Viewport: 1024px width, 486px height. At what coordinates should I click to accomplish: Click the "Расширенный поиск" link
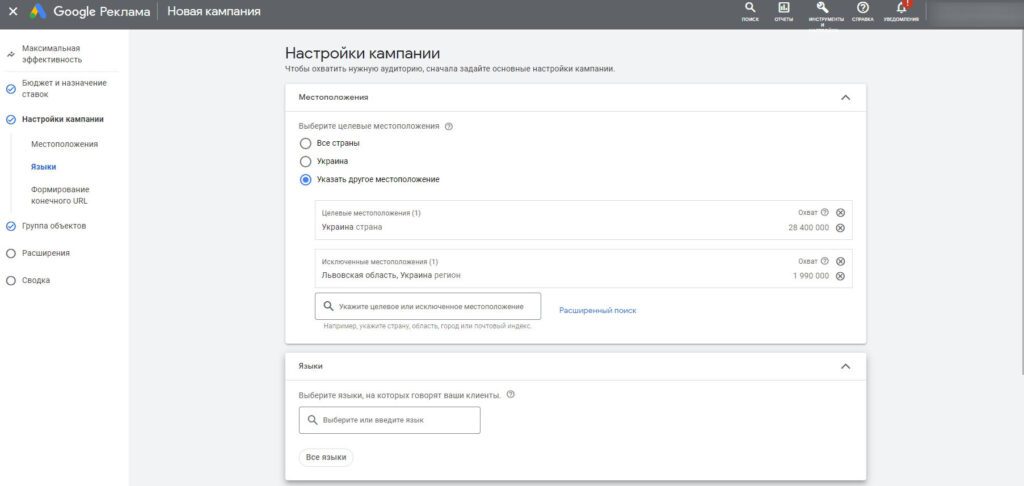[597, 311]
